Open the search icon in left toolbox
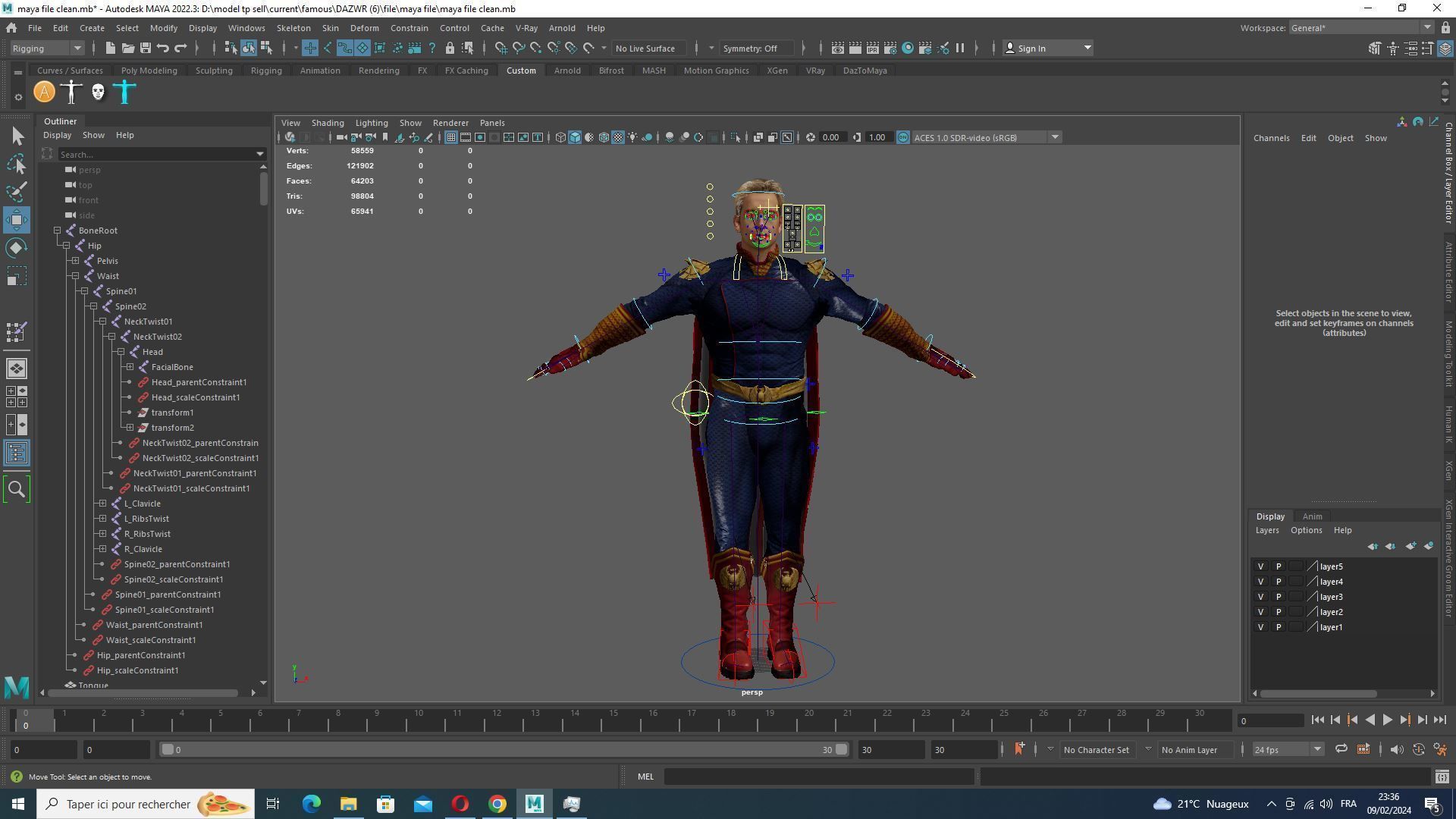Screen dimensions: 1456x819 point(17,489)
